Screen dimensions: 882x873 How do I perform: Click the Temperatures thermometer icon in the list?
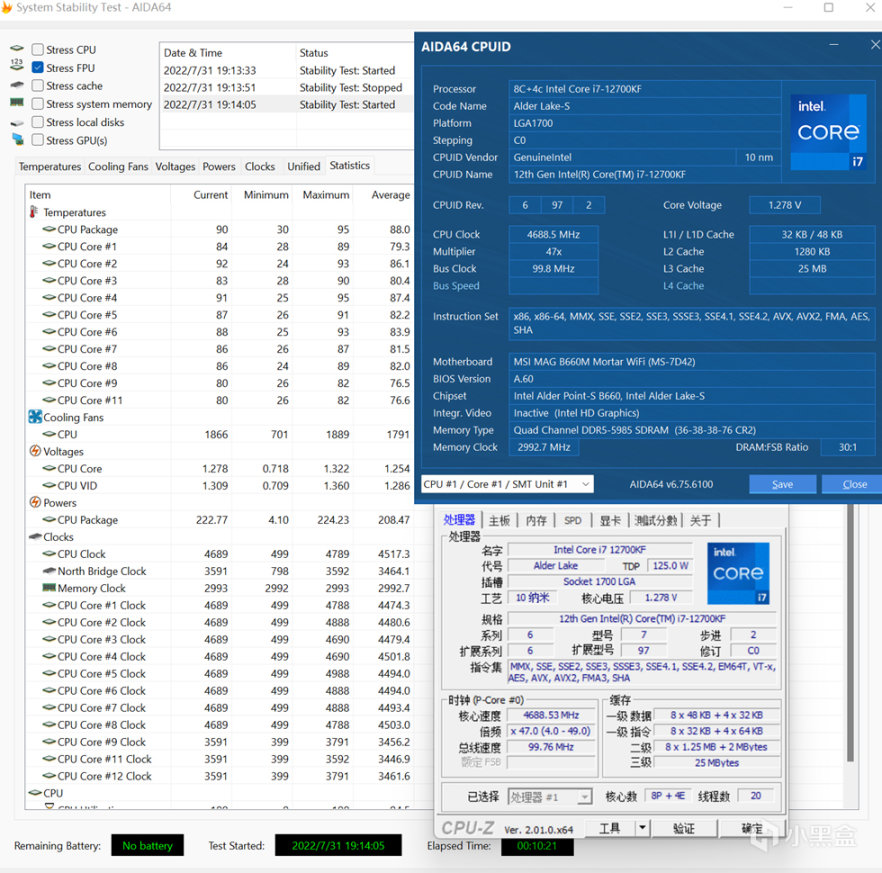(x=35, y=212)
